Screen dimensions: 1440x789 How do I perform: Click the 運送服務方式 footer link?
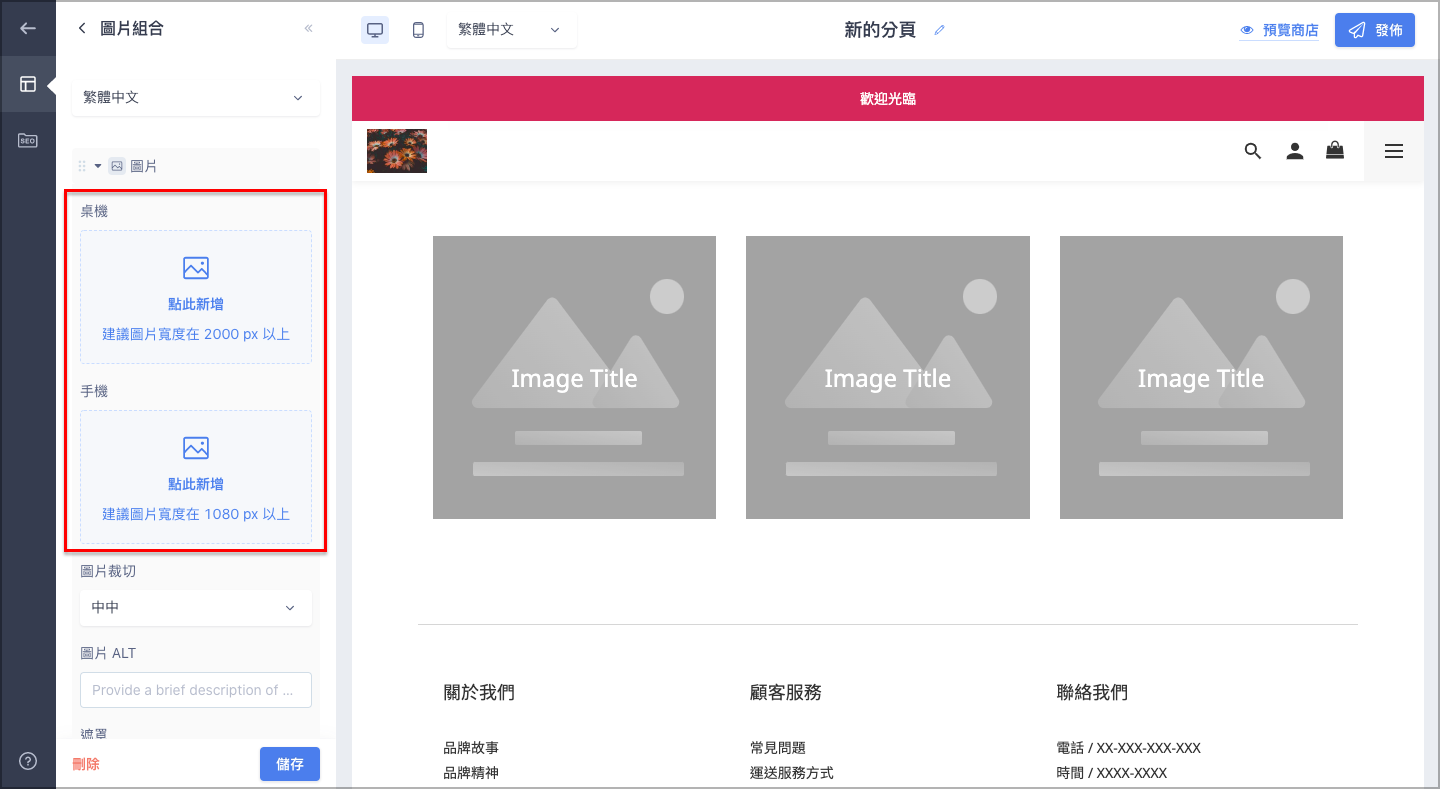pyautogui.click(x=792, y=773)
